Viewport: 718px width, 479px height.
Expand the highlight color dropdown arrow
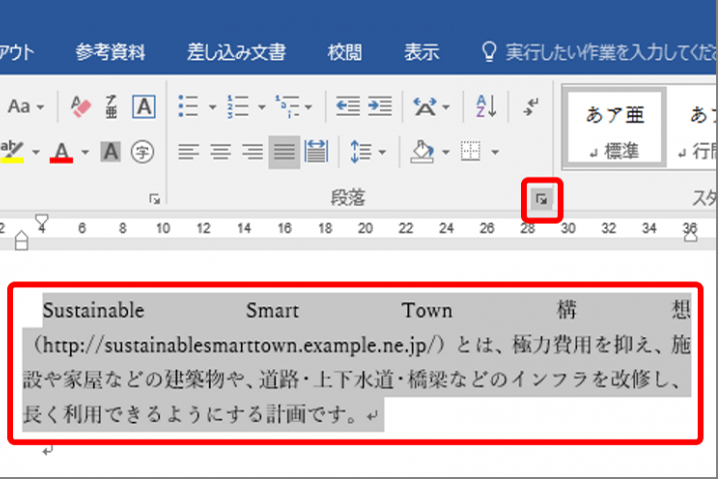pyautogui.click(x=36, y=152)
